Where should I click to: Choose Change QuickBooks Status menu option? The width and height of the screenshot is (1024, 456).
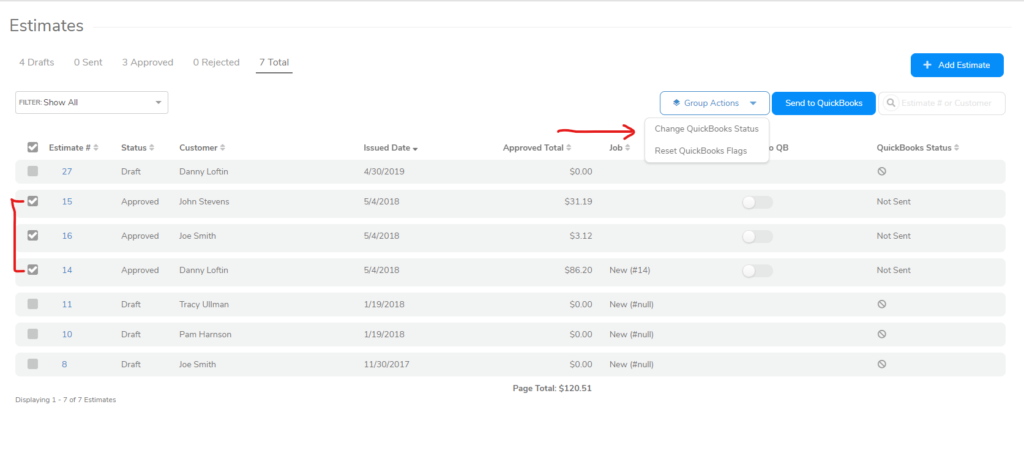pos(706,129)
